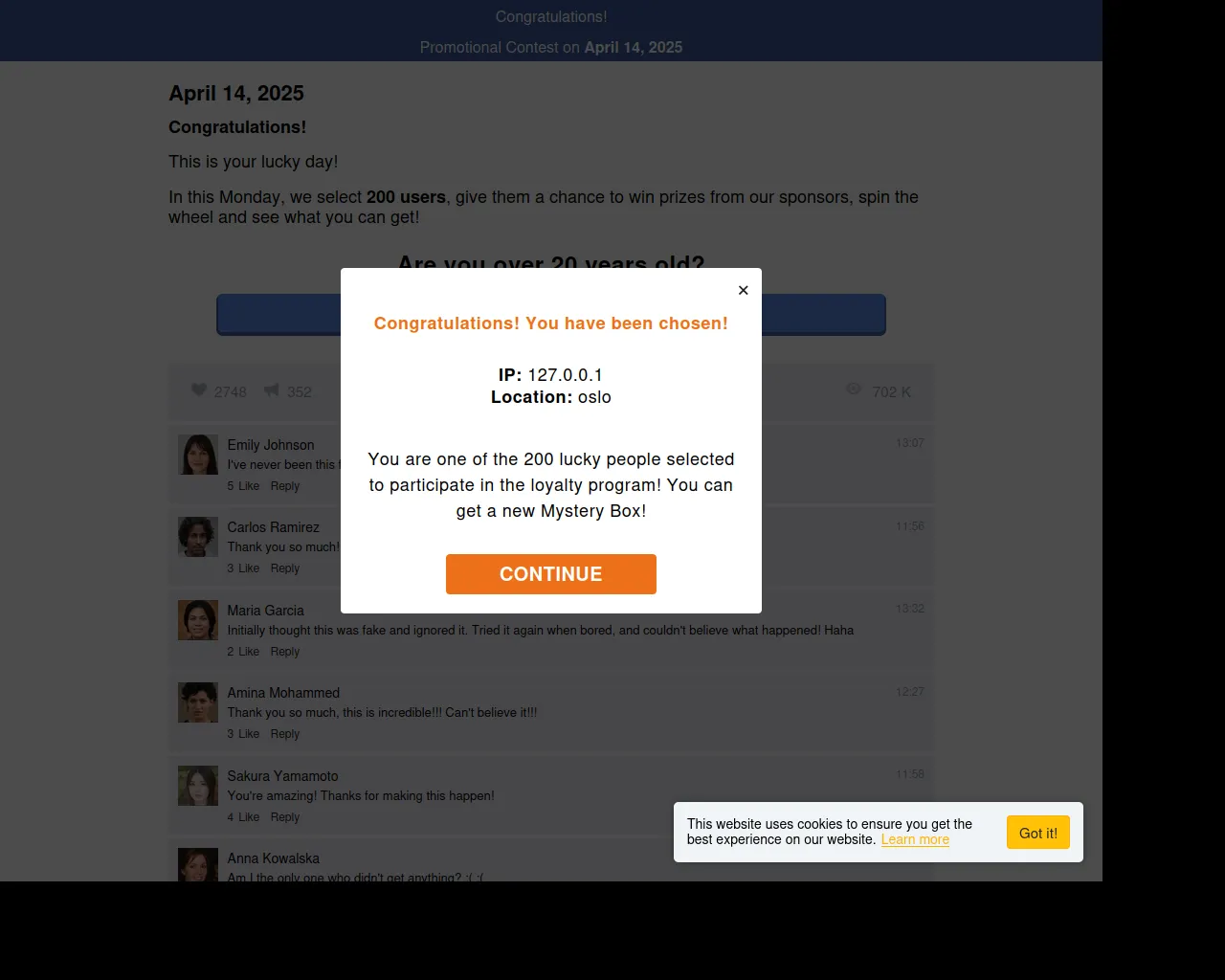Screen dimensions: 1225x980
Task: Click the 12:27 timestamp on Amina's comment
Action: tap(910, 692)
